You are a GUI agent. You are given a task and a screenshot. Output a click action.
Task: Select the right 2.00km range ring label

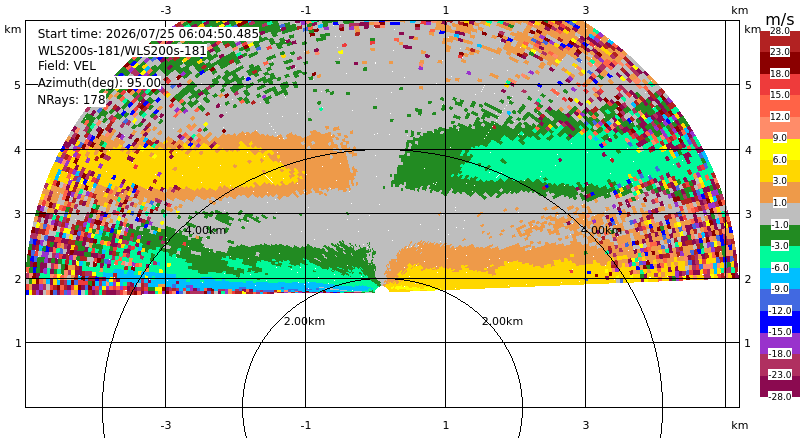(x=503, y=321)
